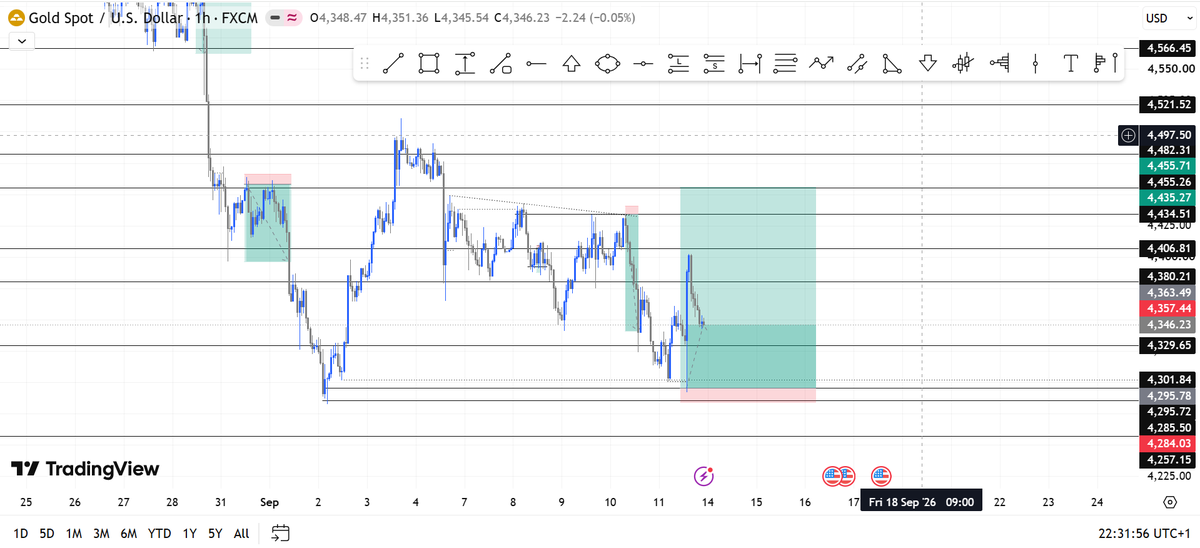Select the Horizontal Line tool

click(x=643, y=64)
